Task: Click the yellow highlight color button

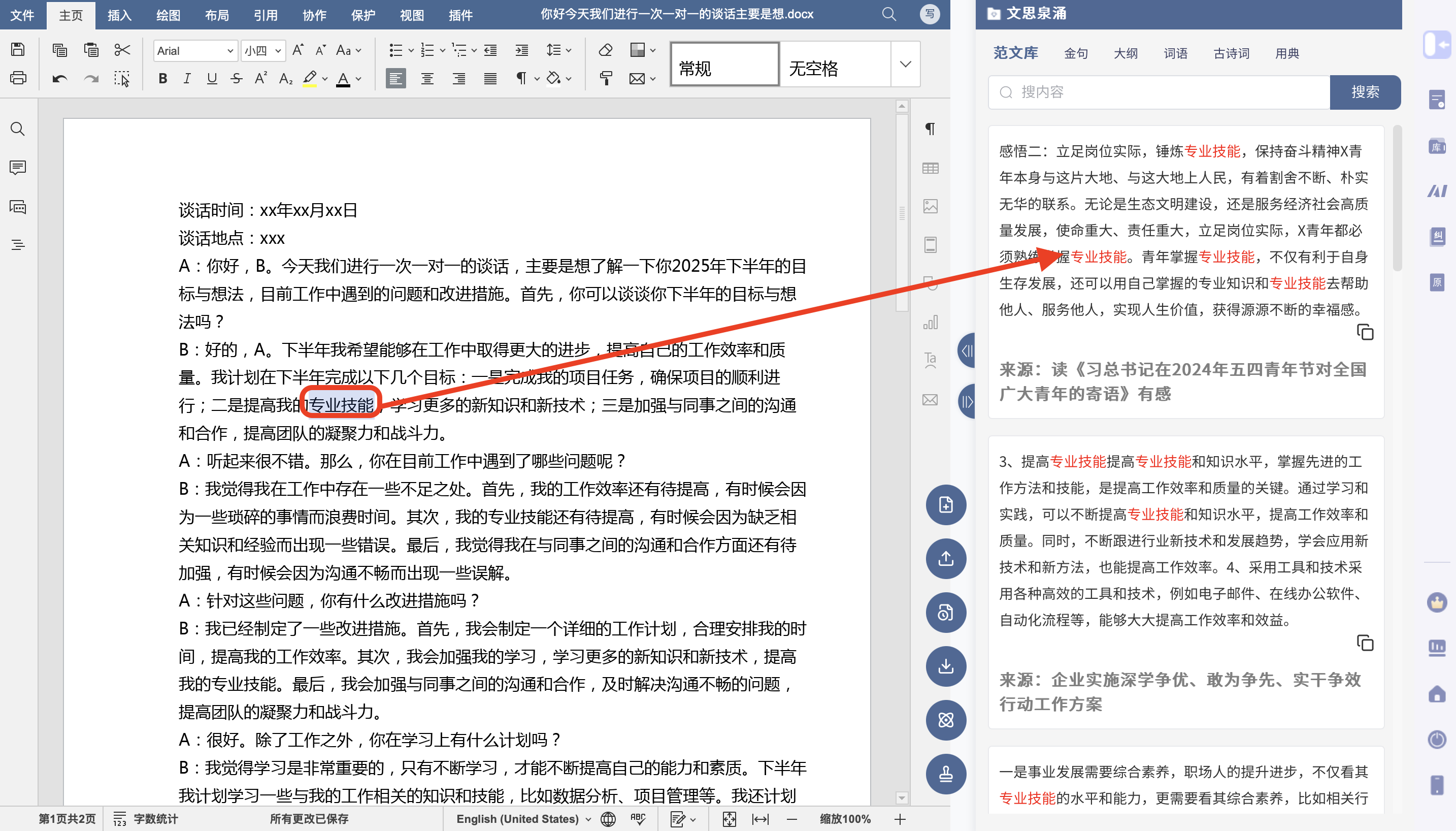Action: 310,78
